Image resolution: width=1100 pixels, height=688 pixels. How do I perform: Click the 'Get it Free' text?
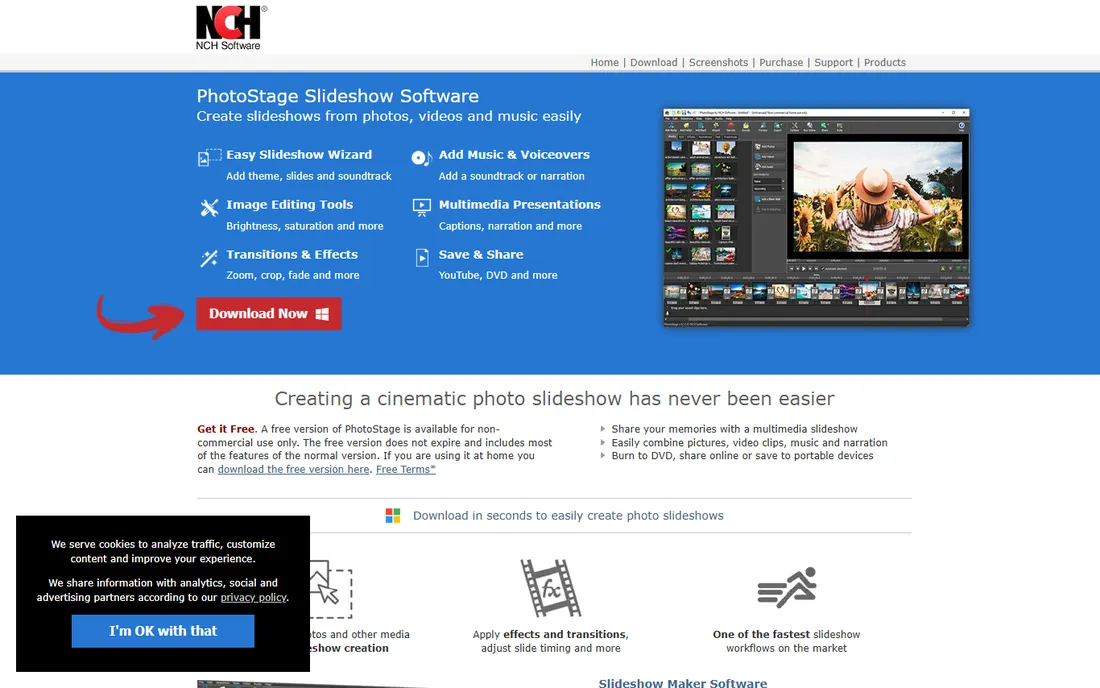click(225, 429)
